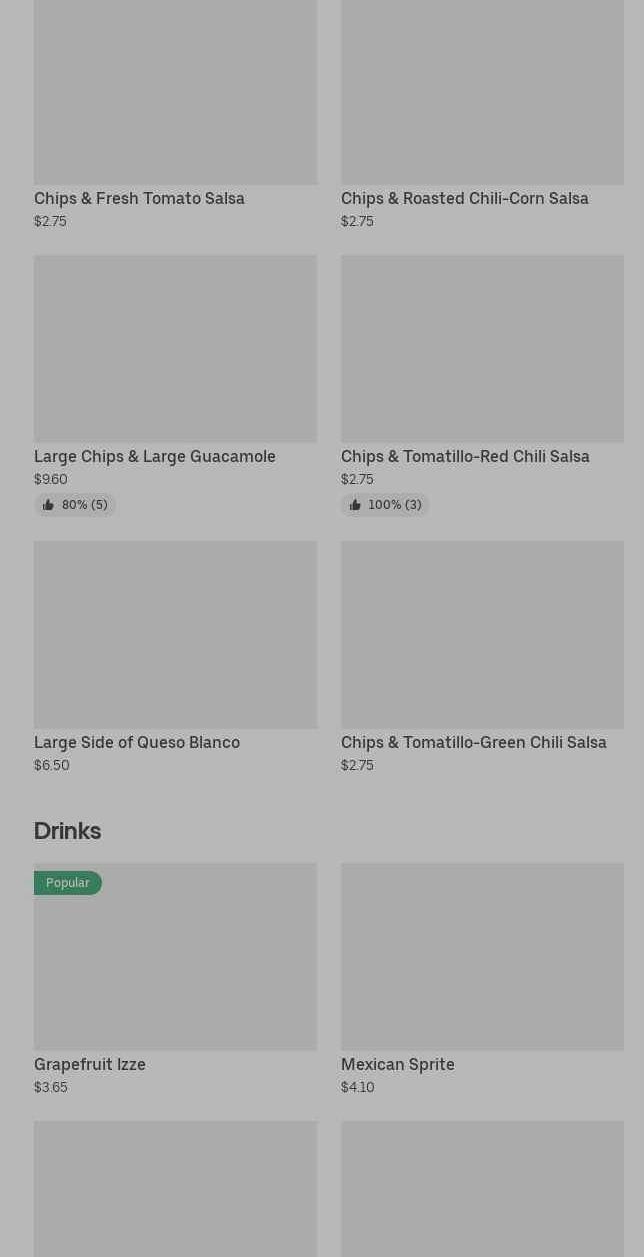
Task: Click the Mexican Sprite product image
Action: (x=482, y=956)
